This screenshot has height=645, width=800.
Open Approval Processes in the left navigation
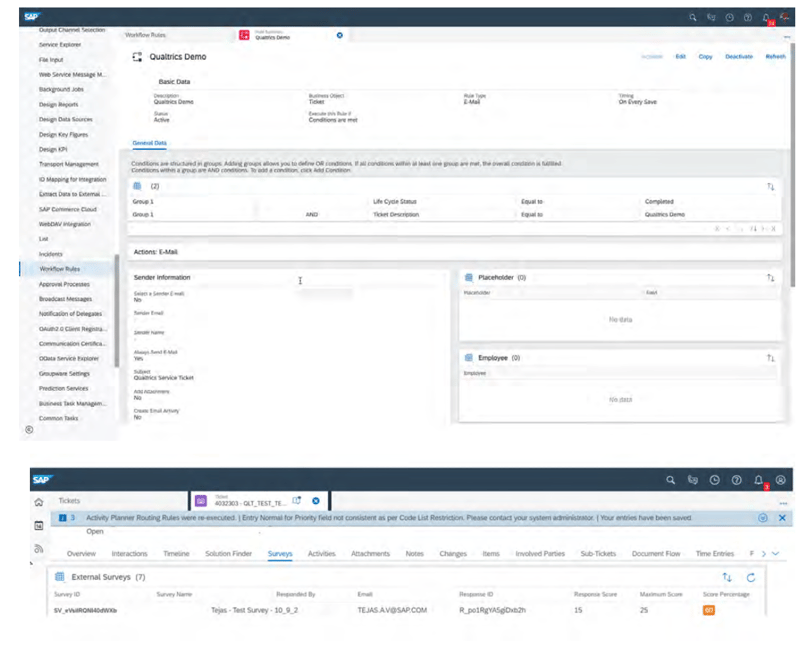point(64,284)
